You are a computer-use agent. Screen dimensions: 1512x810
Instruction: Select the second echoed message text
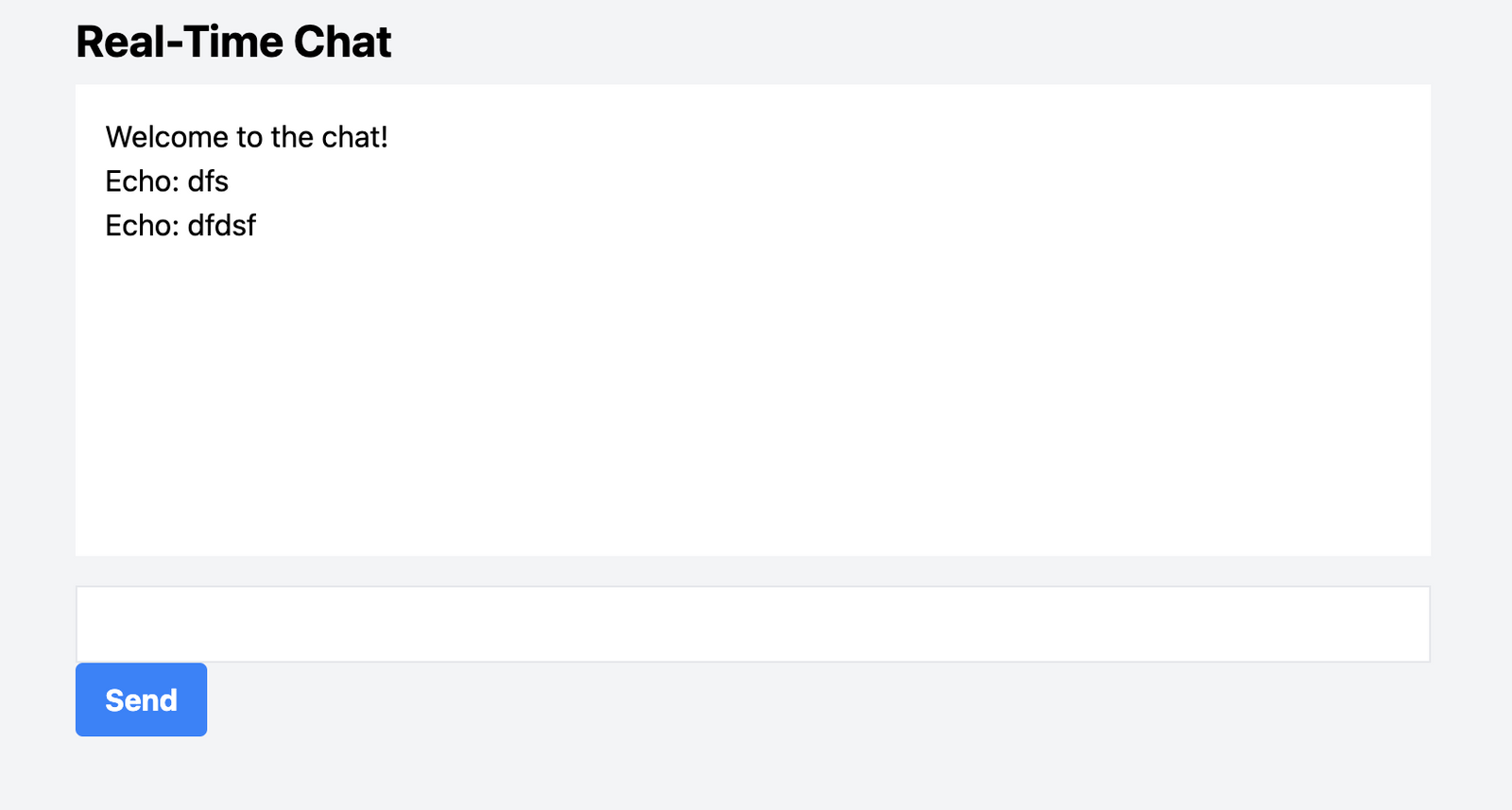tap(180, 226)
